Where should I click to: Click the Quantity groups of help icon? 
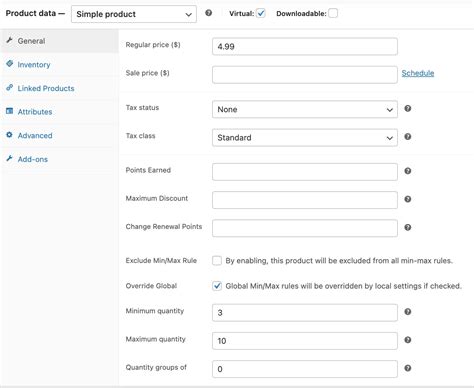(x=408, y=368)
